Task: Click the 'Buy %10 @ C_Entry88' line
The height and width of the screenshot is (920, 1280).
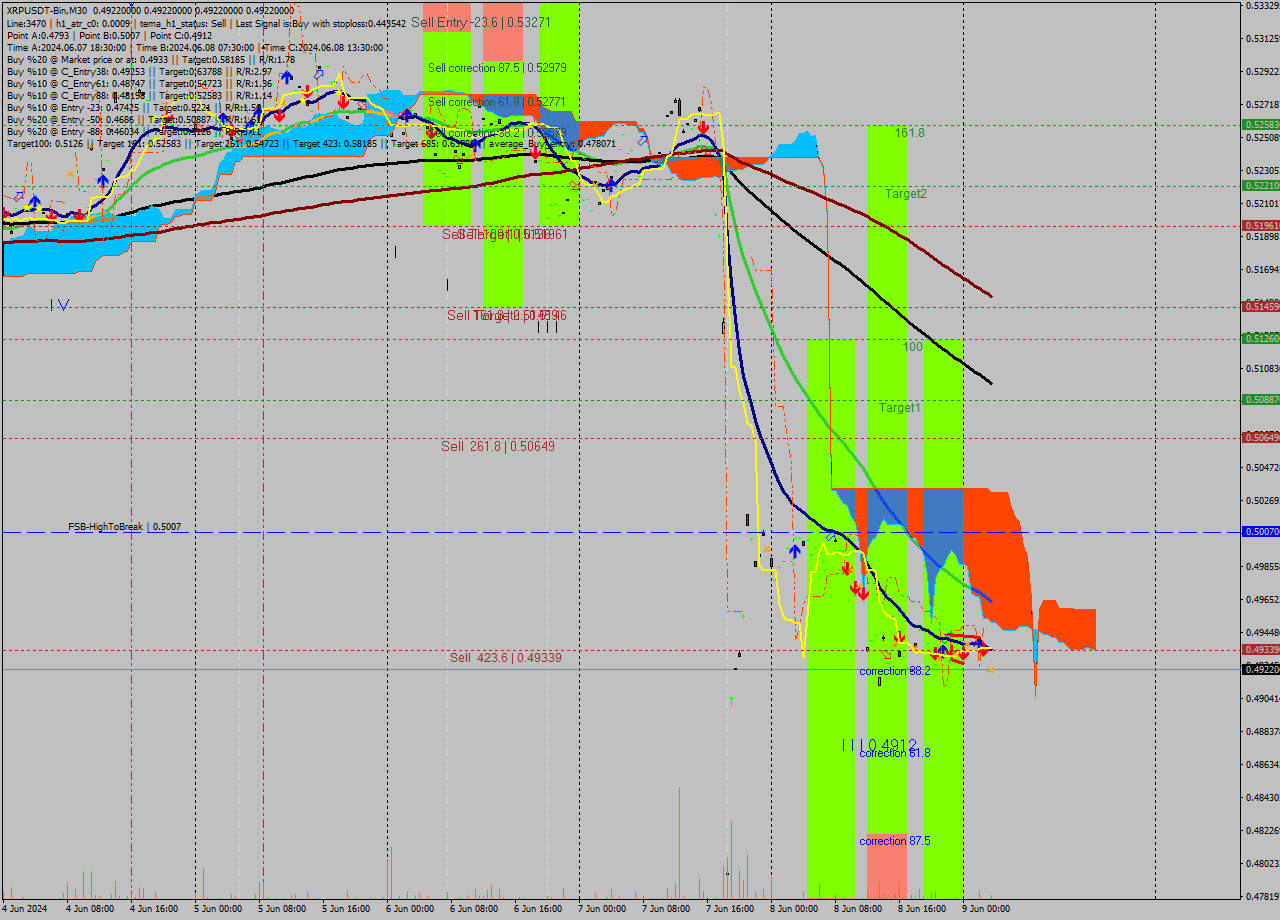Action: [139, 95]
